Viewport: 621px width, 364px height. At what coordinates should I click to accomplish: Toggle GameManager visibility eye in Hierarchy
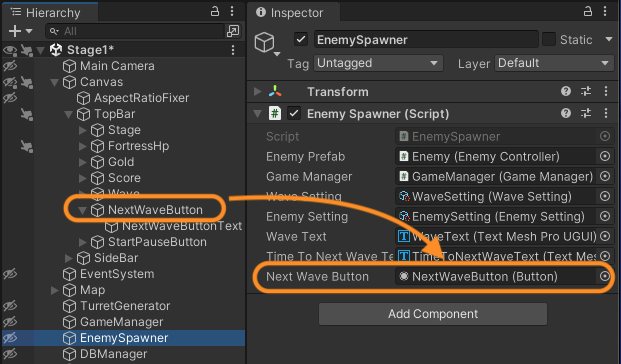10,322
